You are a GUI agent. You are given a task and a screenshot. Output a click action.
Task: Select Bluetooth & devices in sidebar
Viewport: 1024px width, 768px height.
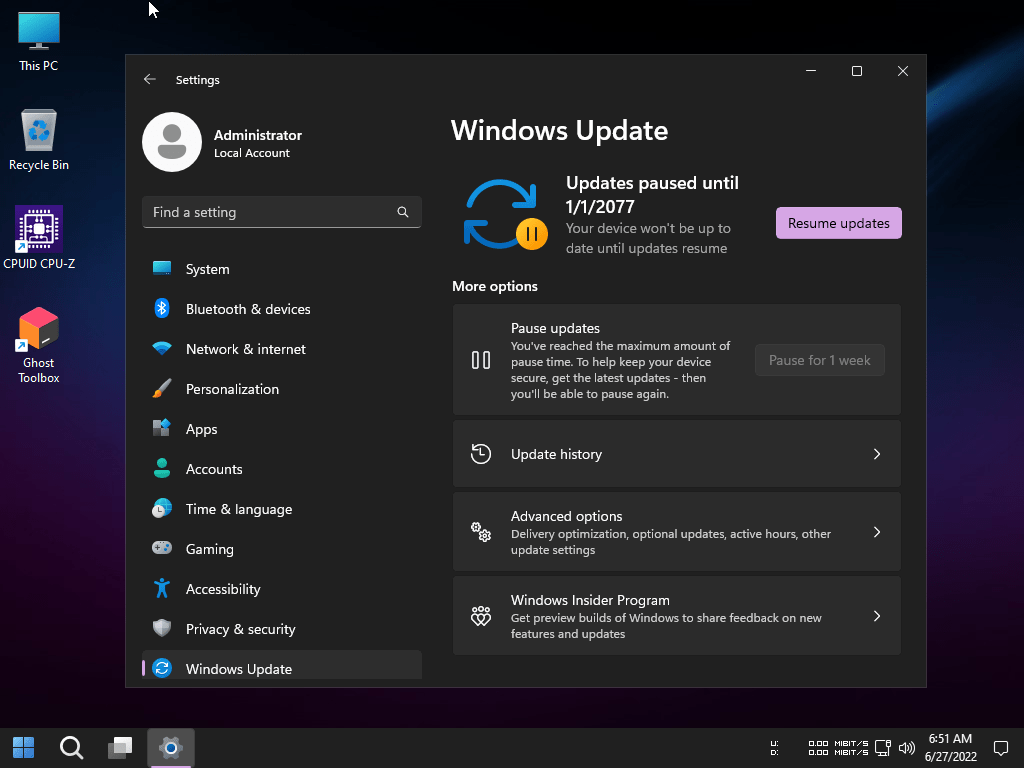pos(248,309)
